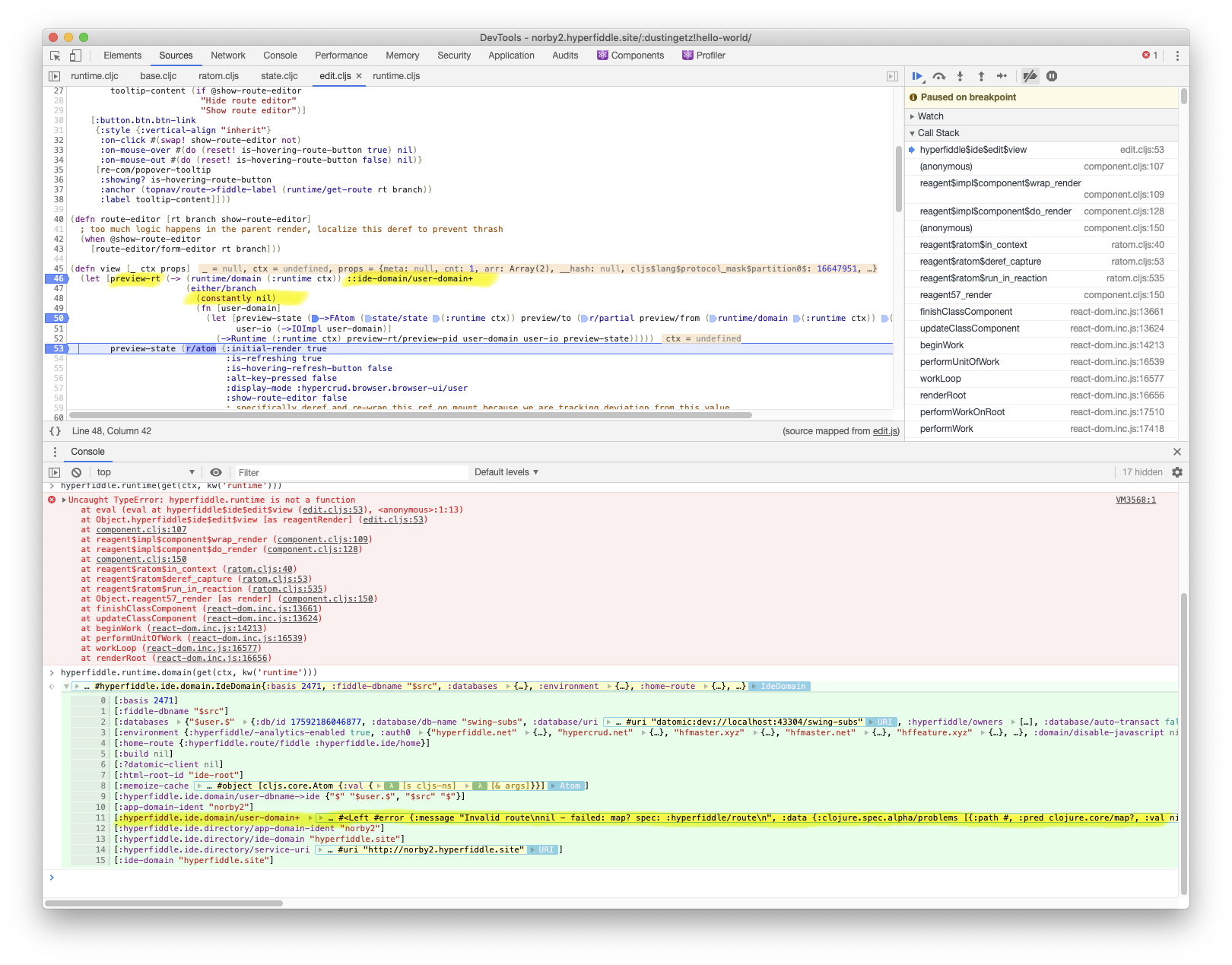This screenshot has height=965, width=1232.
Task: Pretty print the source with braces icon
Action: click(55, 431)
